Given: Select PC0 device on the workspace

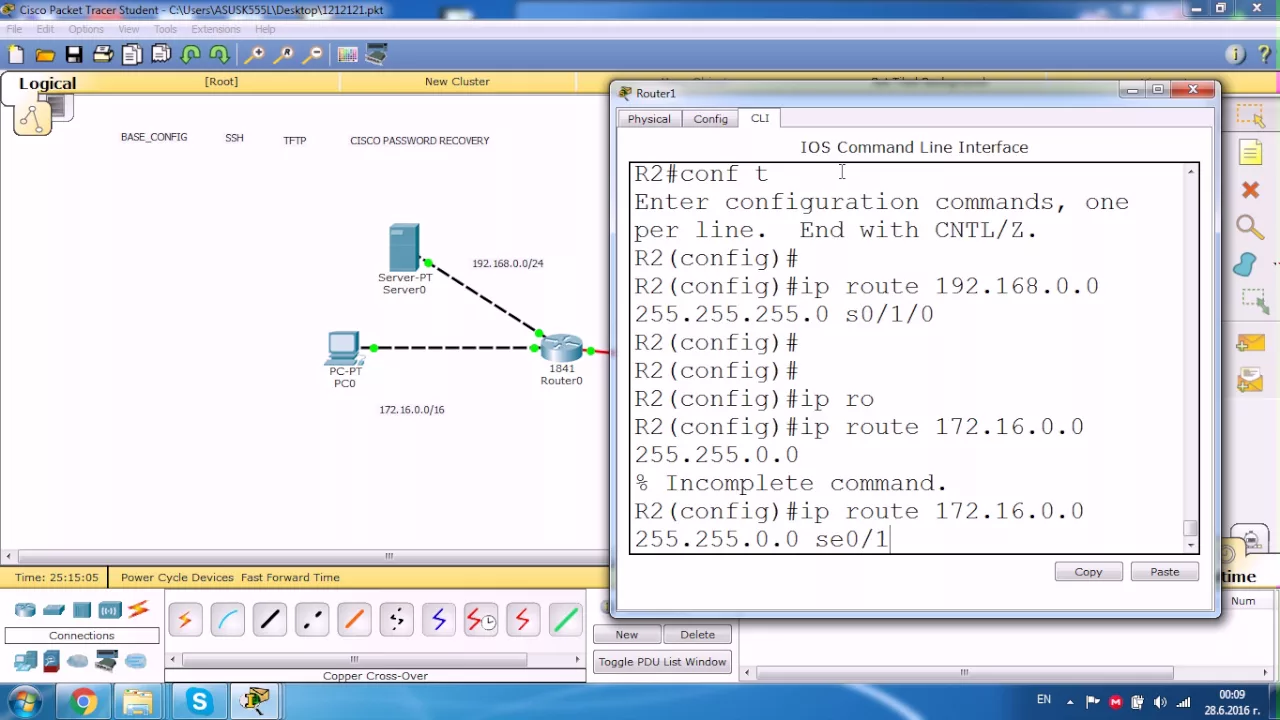Looking at the screenshot, I should (x=343, y=349).
